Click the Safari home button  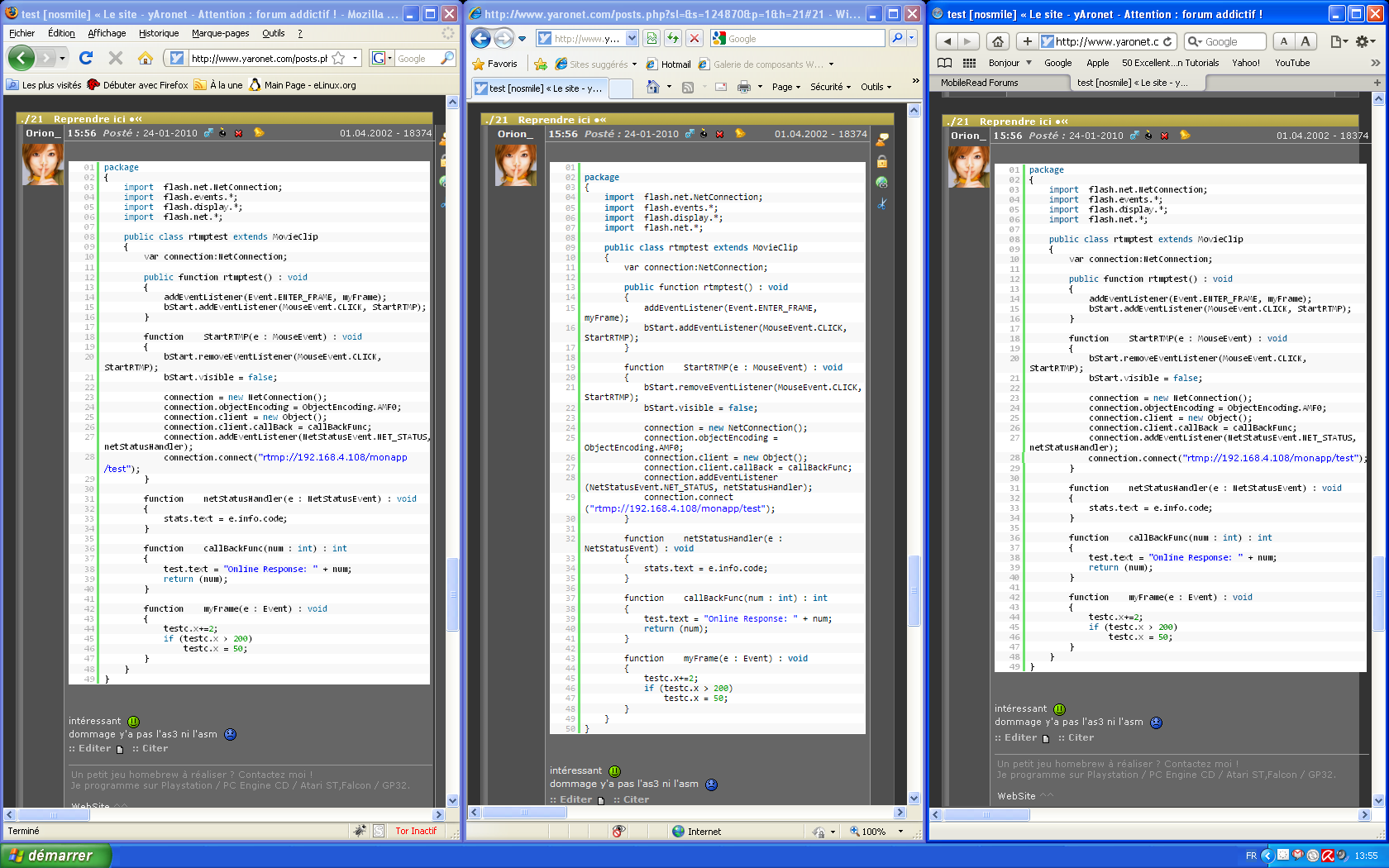coord(998,41)
